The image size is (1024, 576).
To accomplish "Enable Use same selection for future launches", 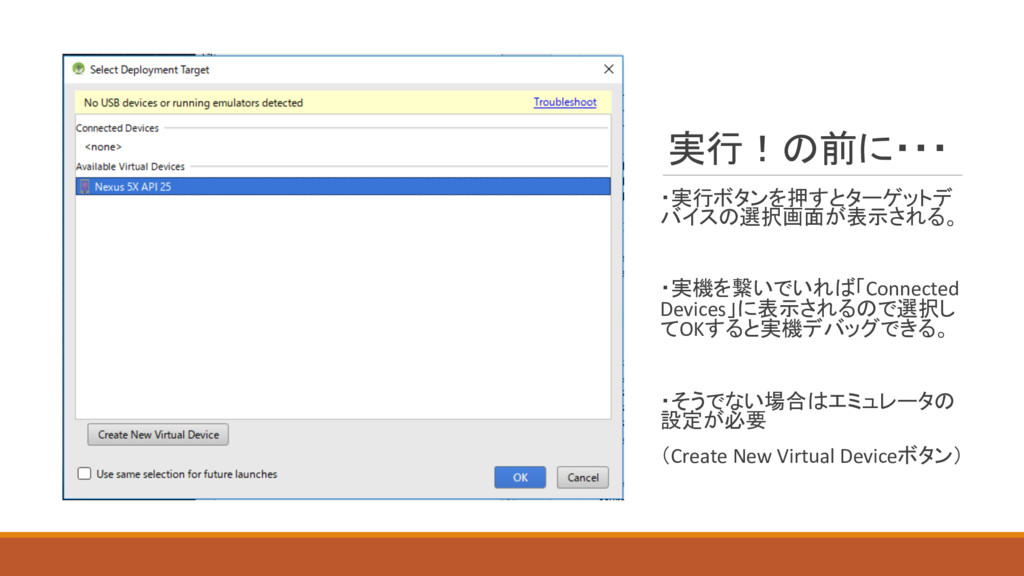I will [84, 473].
